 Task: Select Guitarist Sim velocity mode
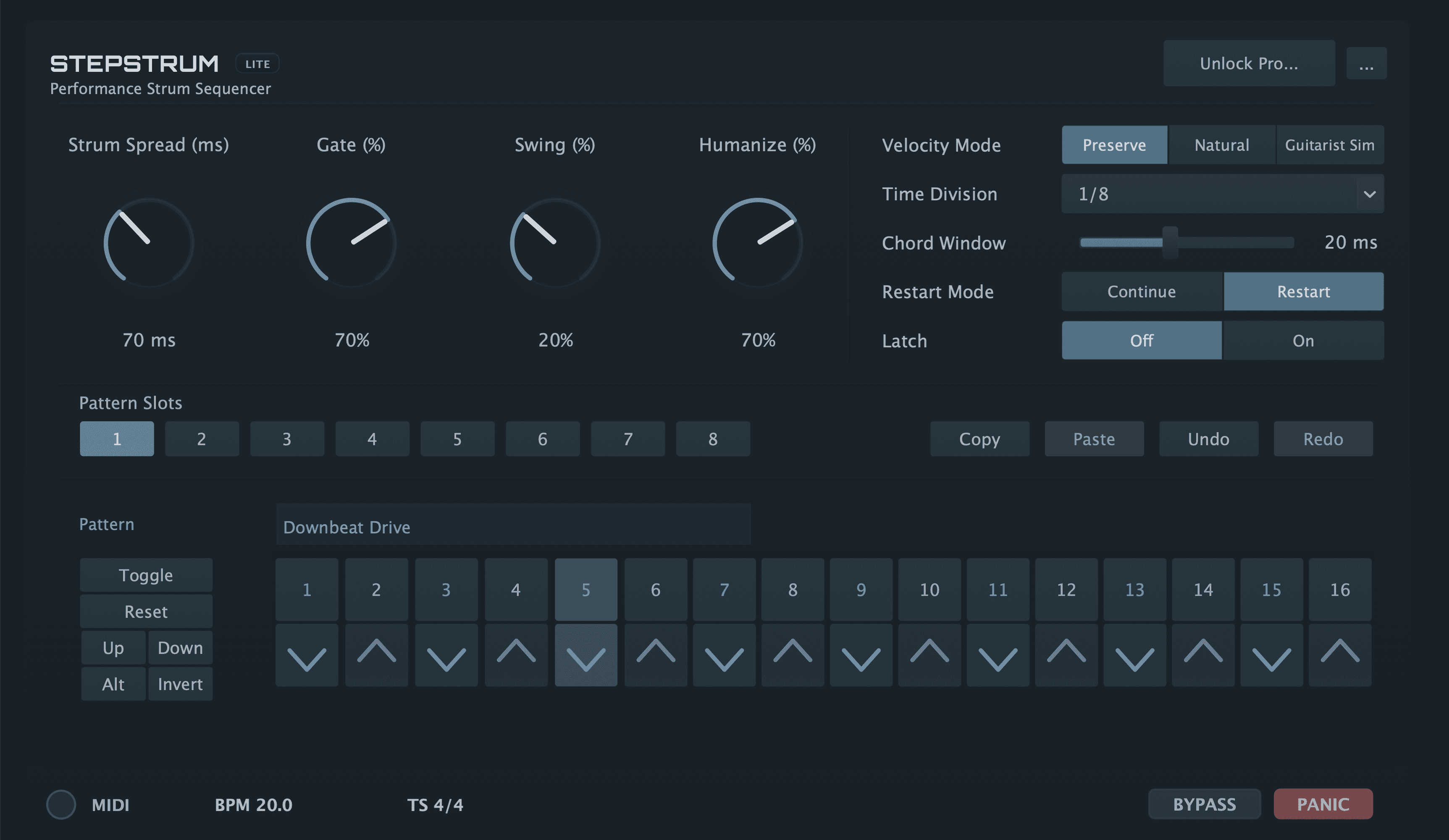(1329, 145)
